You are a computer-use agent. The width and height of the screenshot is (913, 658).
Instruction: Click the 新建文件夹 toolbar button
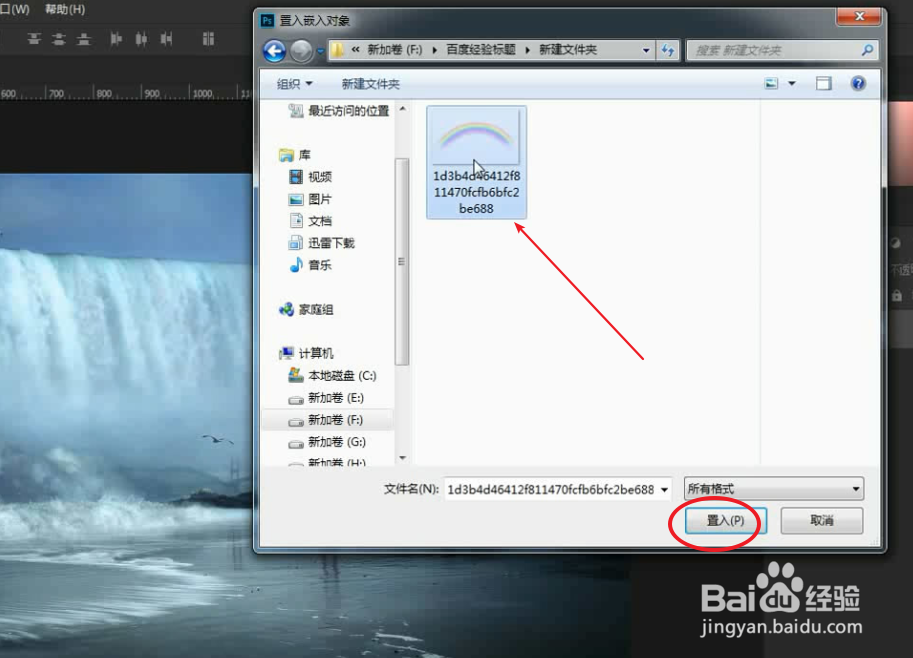(370, 84)
